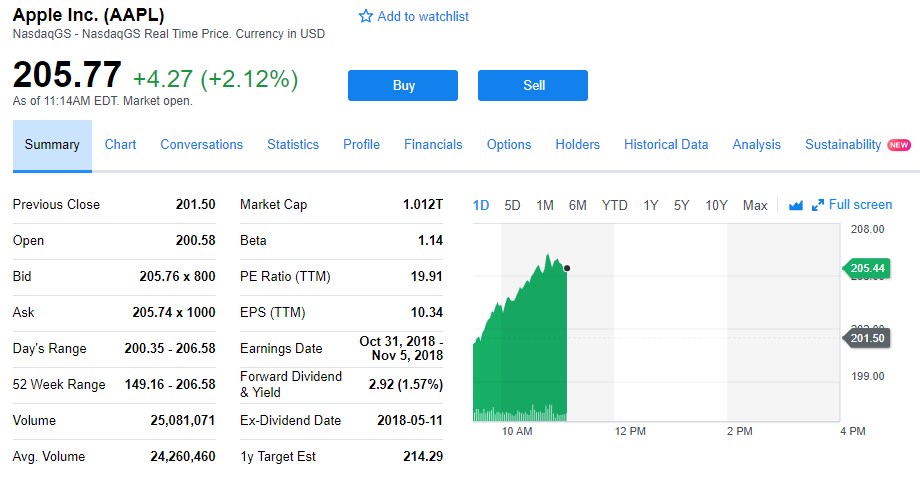920x478 pixels.
Task: Select the Financials tab
Action: [x=433, y=145]
